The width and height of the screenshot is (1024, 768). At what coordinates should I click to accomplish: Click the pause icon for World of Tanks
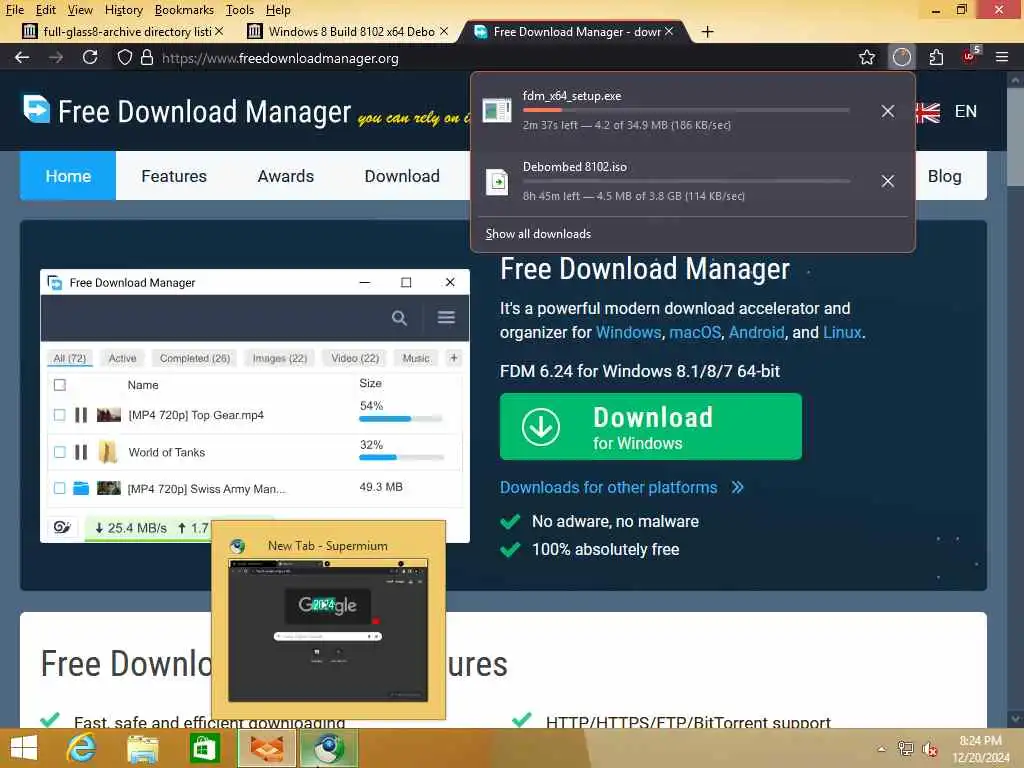tap(81, 452)
